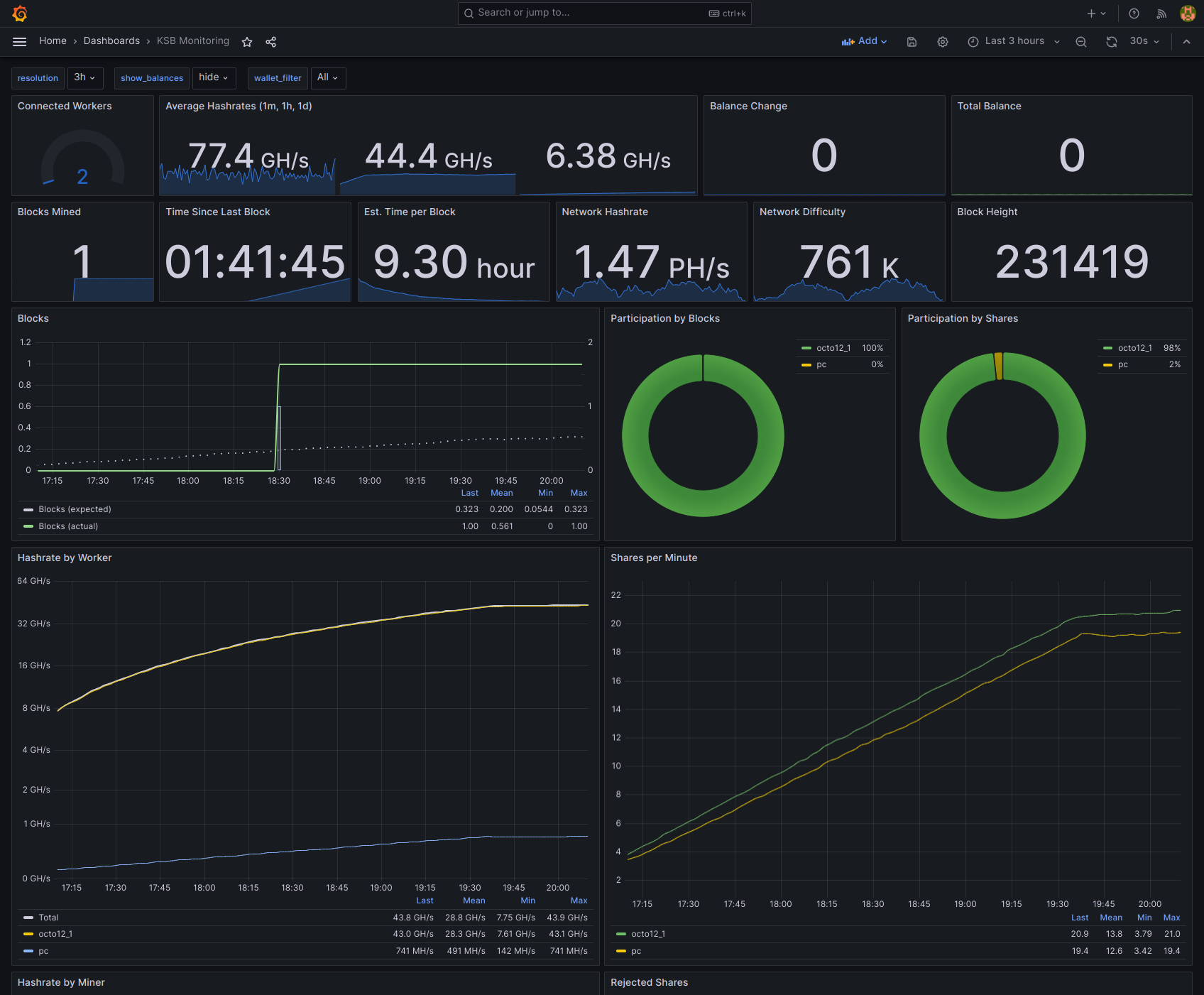
Task: Toggle Blocks (expected) legend series
Action: pos(75,509)
